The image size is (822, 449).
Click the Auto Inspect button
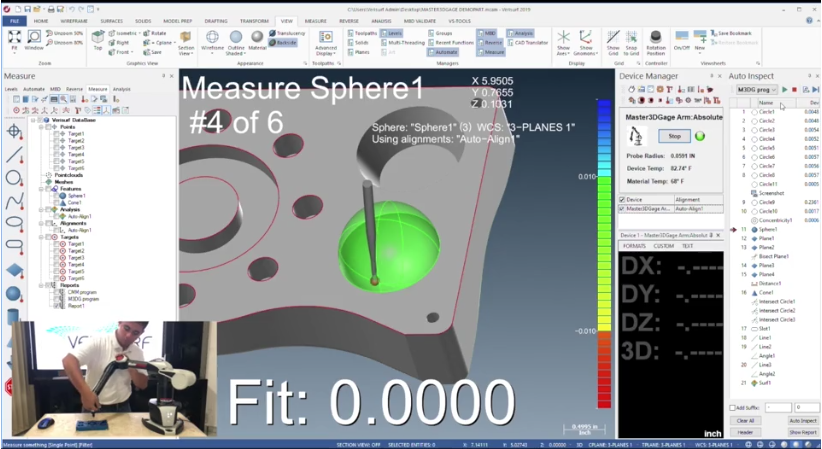pos(803,421)
